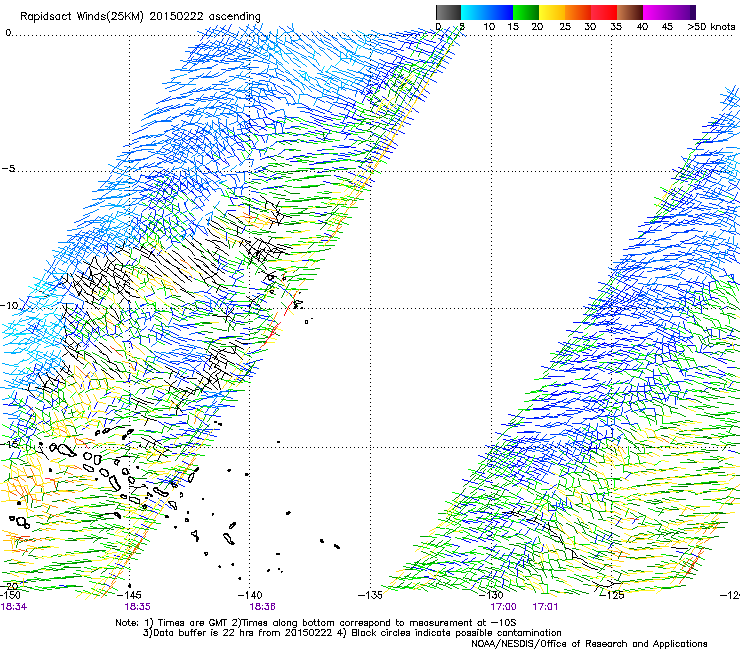Click the purple "18:35" pass time

(x=137, y=607)
